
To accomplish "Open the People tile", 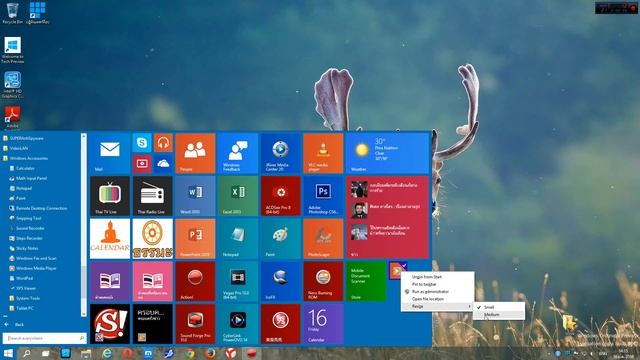I will click(x=195, y=153).
